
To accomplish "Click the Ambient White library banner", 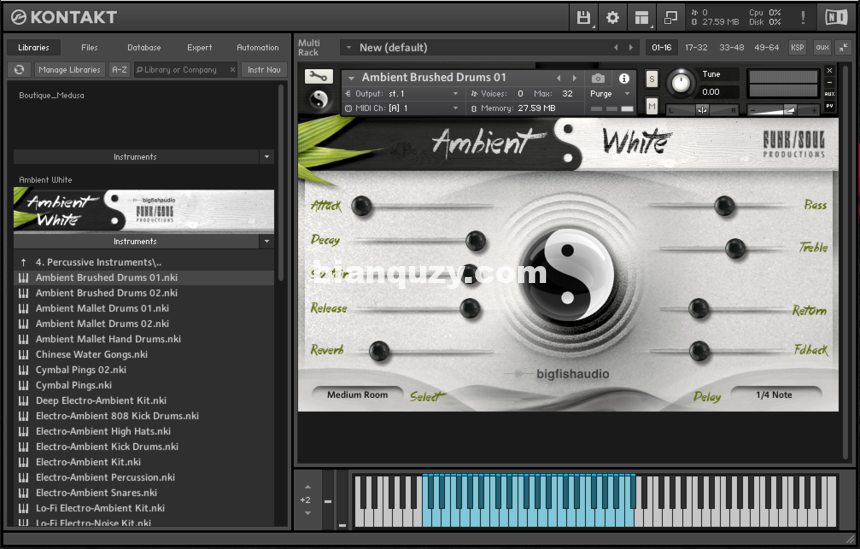I will pyautogui.click(x=144, y=210).
